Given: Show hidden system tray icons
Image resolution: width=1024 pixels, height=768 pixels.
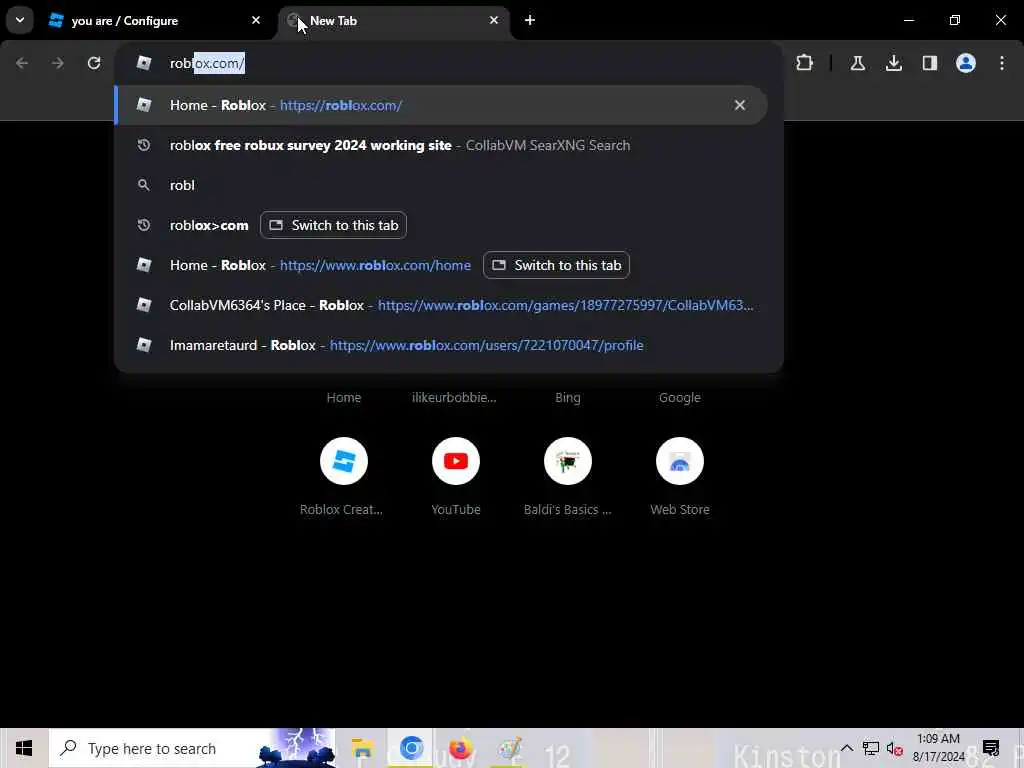Looking at the screenshot, I should (846, 748).
